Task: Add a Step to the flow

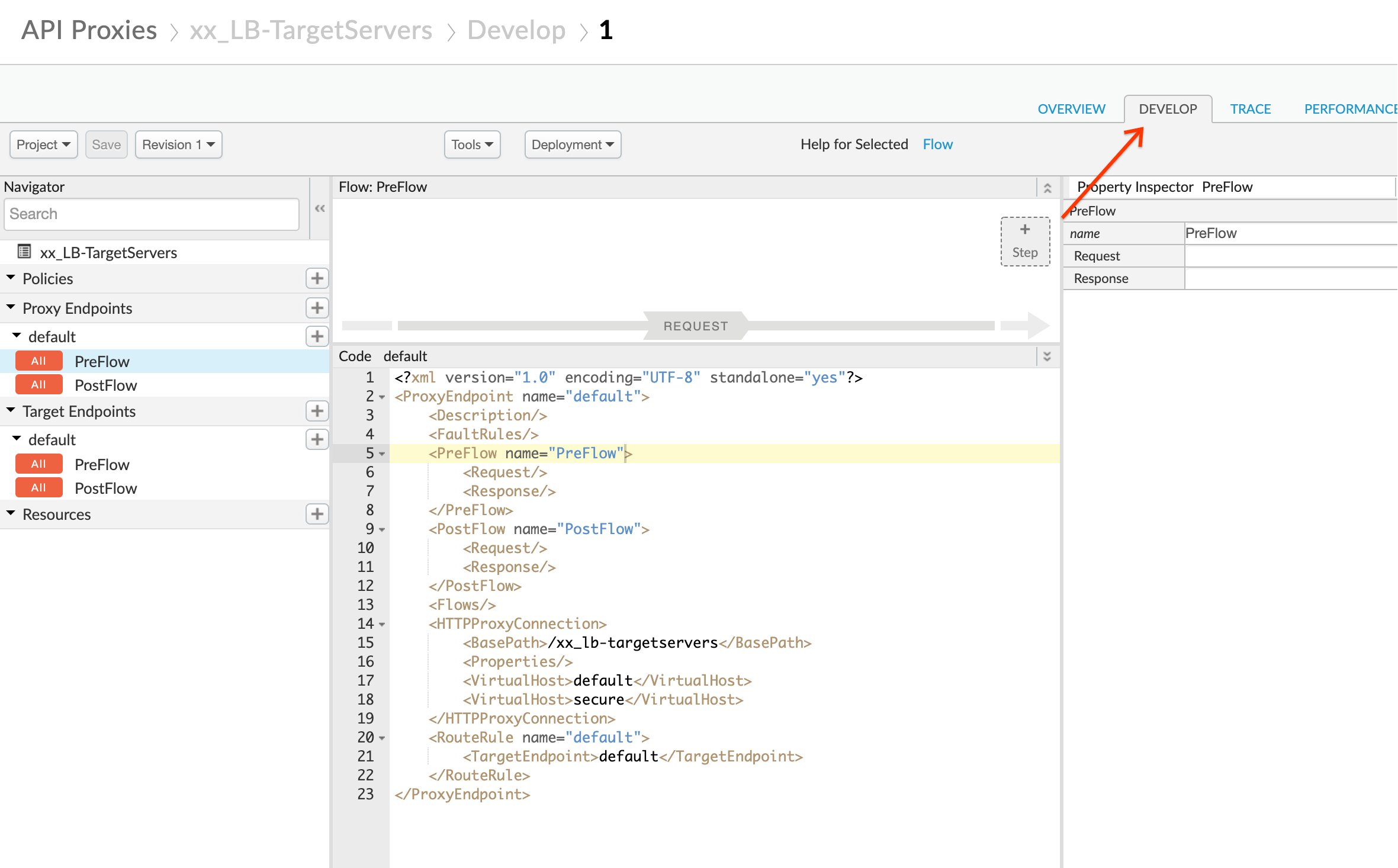Action: click(x=1025, y=242)
